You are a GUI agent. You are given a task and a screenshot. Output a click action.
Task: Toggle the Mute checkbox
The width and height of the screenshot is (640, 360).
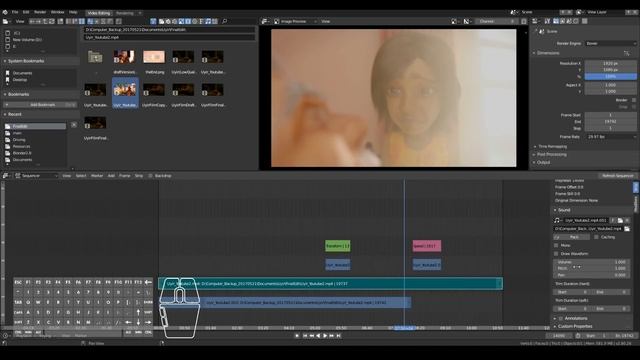click(x=556, y=246)
